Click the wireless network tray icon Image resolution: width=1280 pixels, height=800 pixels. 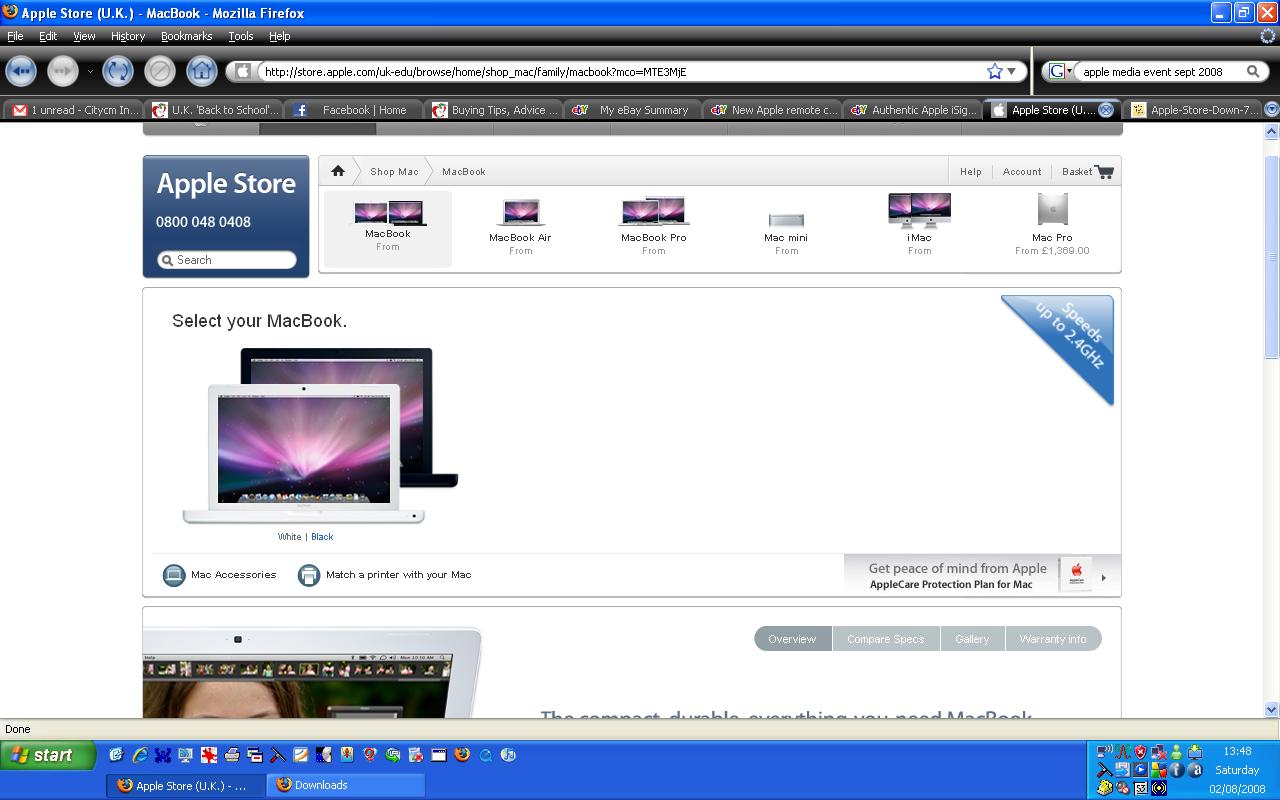tap(1104, 752)
